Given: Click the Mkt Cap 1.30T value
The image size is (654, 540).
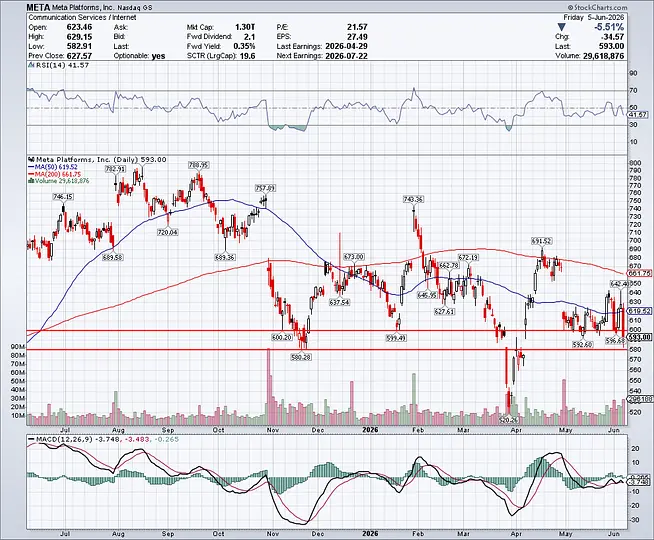Looking at the screenshot, I should tap(245, 28).
